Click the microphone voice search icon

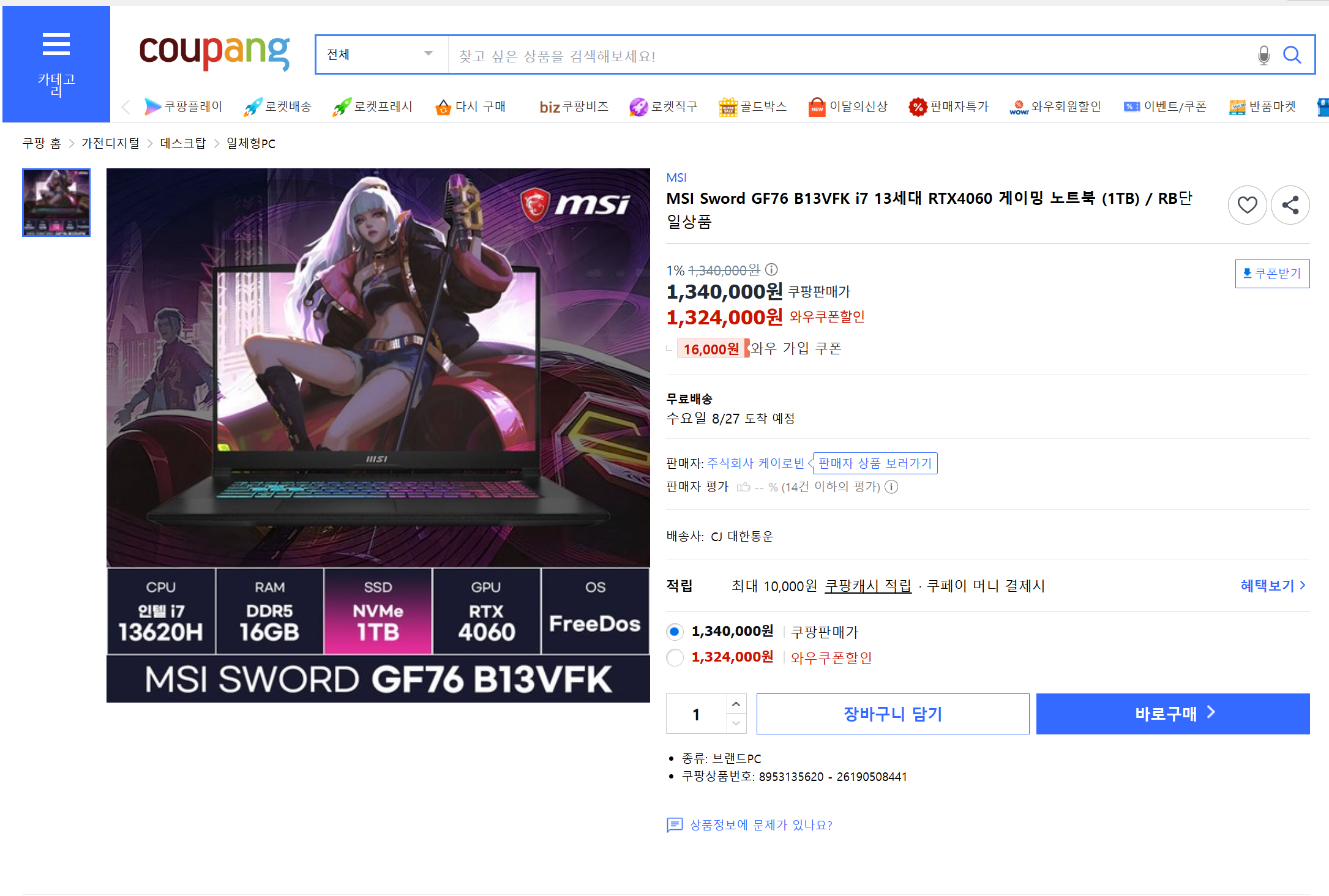coord(1263,55)
